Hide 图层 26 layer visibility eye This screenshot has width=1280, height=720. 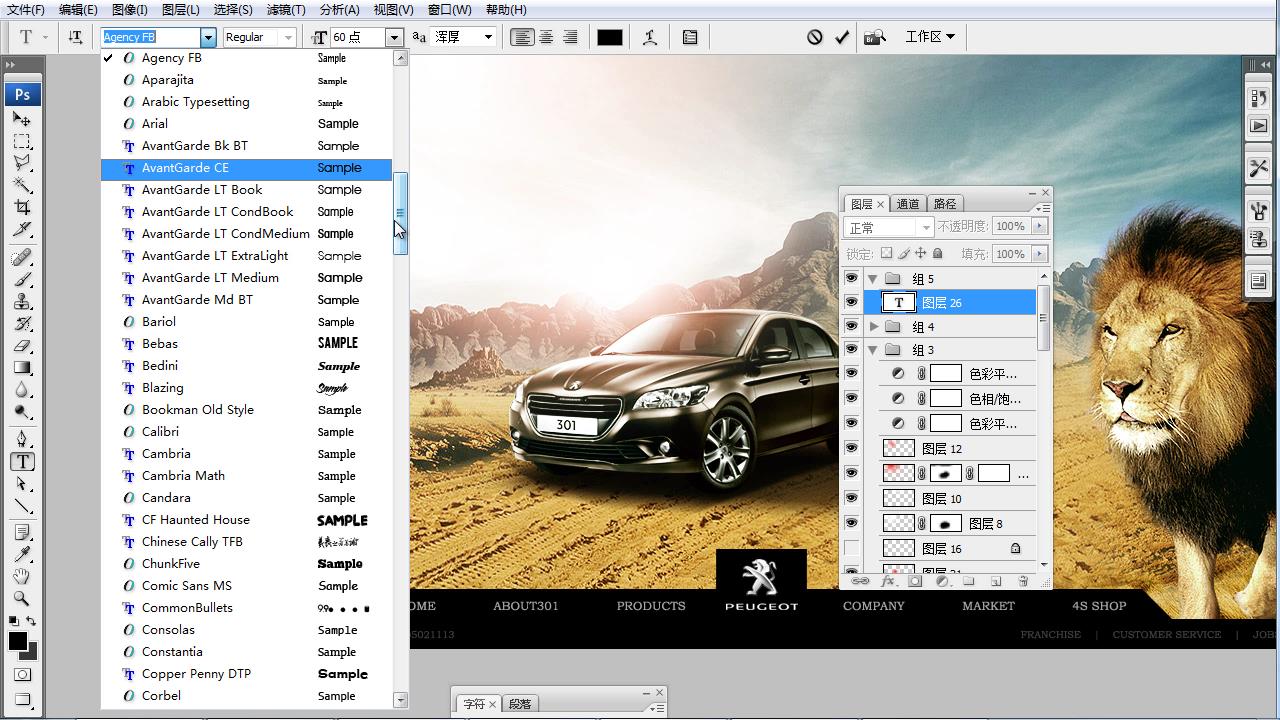851,302
